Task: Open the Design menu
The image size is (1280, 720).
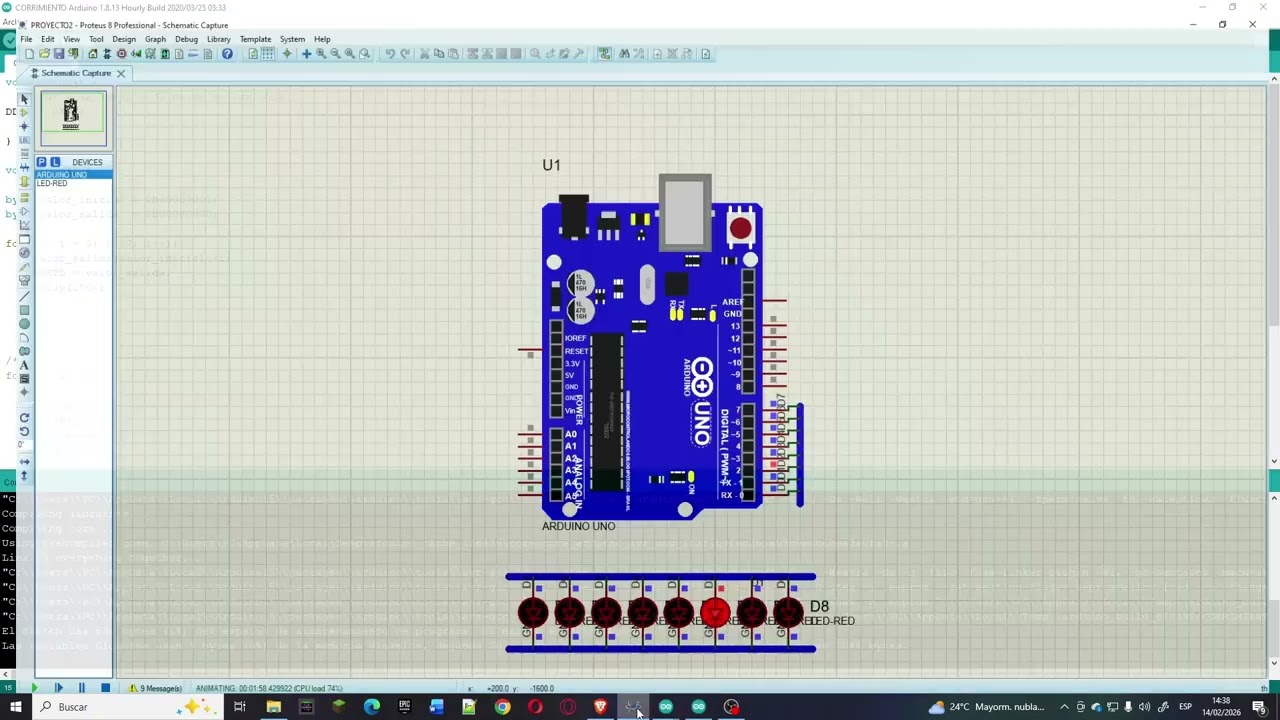Action: [x=124, y=39]
